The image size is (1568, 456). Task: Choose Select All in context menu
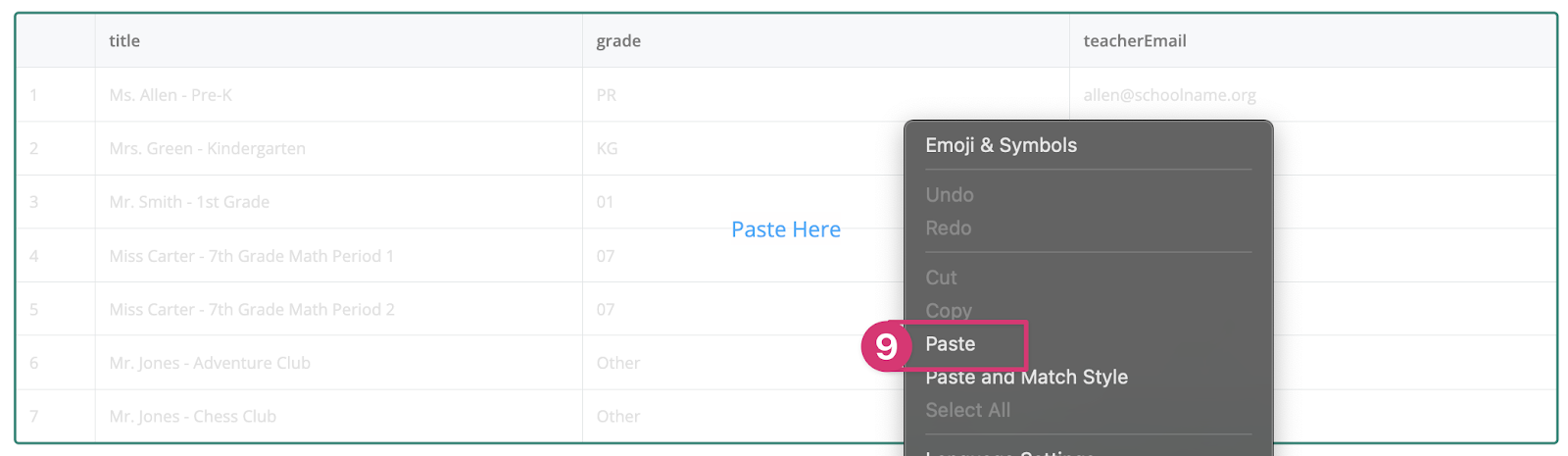pyautogui.click(x=968, y=411)
